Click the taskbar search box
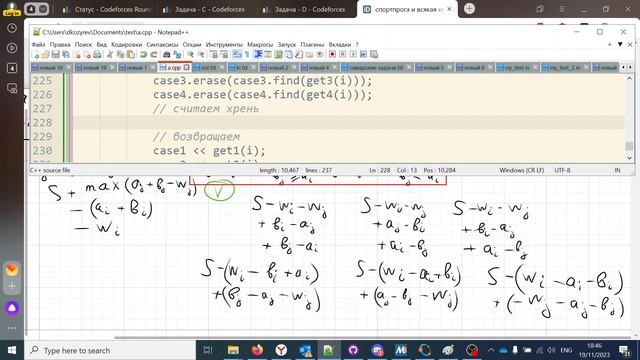 point(110,350)
